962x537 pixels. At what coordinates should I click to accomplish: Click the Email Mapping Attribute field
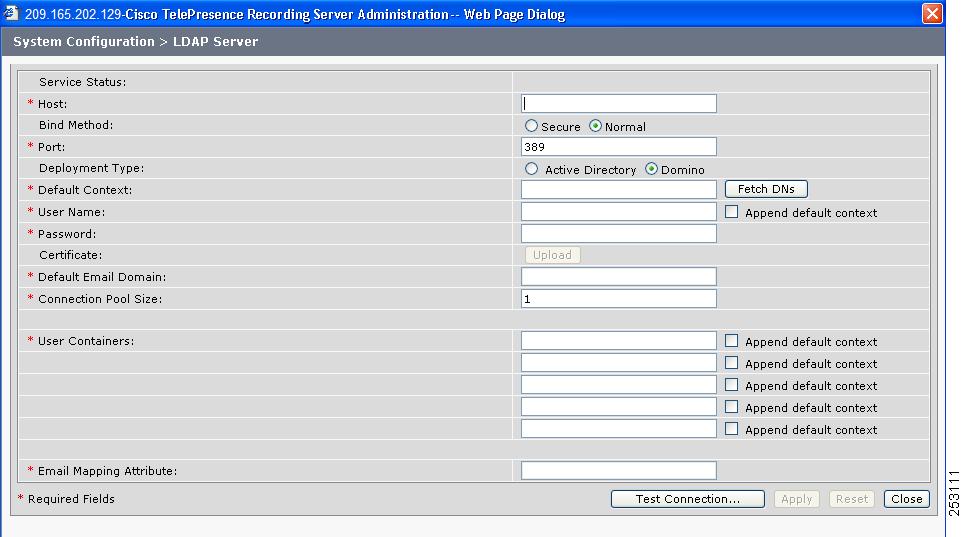click(618, 471)
